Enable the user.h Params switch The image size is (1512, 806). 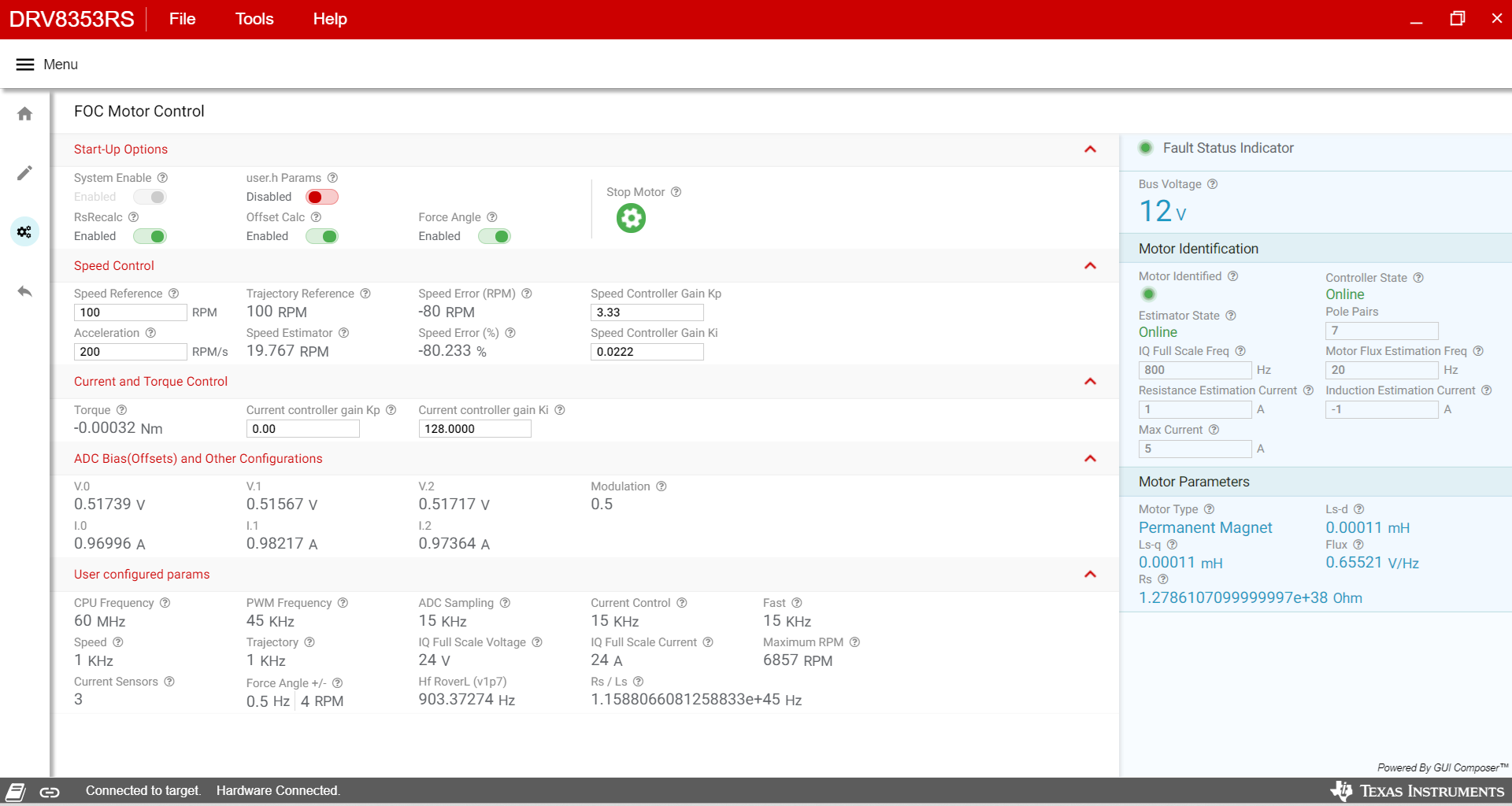(x=322, y=197)
